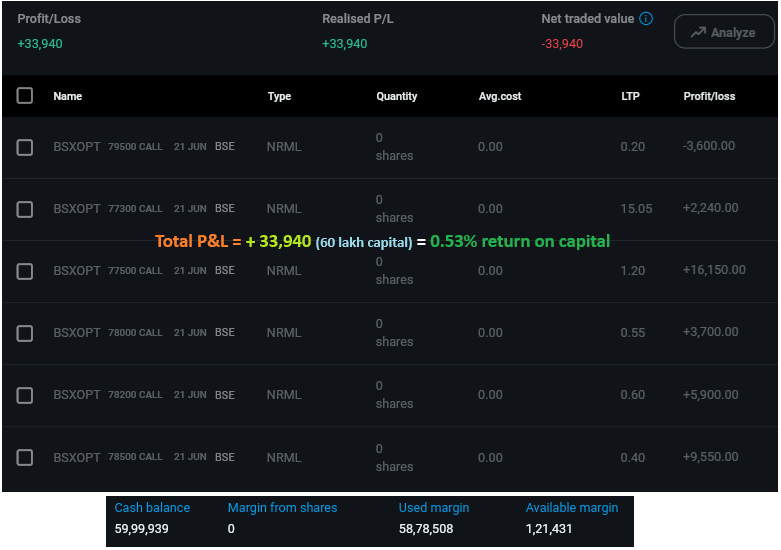Tick the 78000 CALL row checkbox
781x550 pixels.
pos(24,333)
